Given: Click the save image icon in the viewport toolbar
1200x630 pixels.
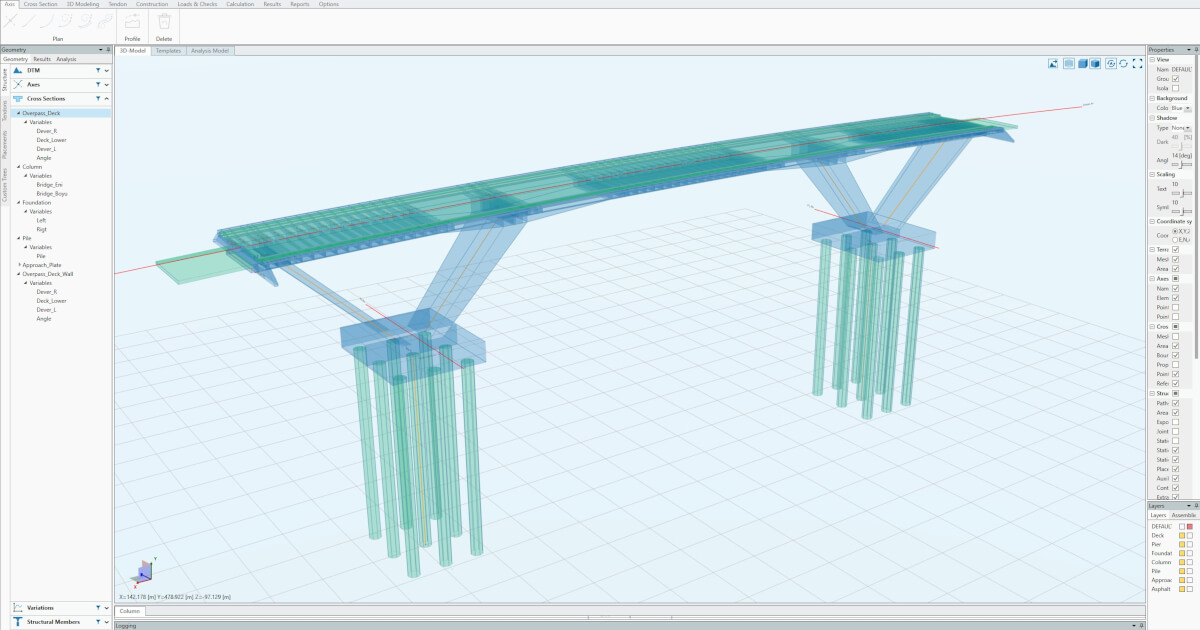Looking at the screenshot, I should pos(1053,63).
